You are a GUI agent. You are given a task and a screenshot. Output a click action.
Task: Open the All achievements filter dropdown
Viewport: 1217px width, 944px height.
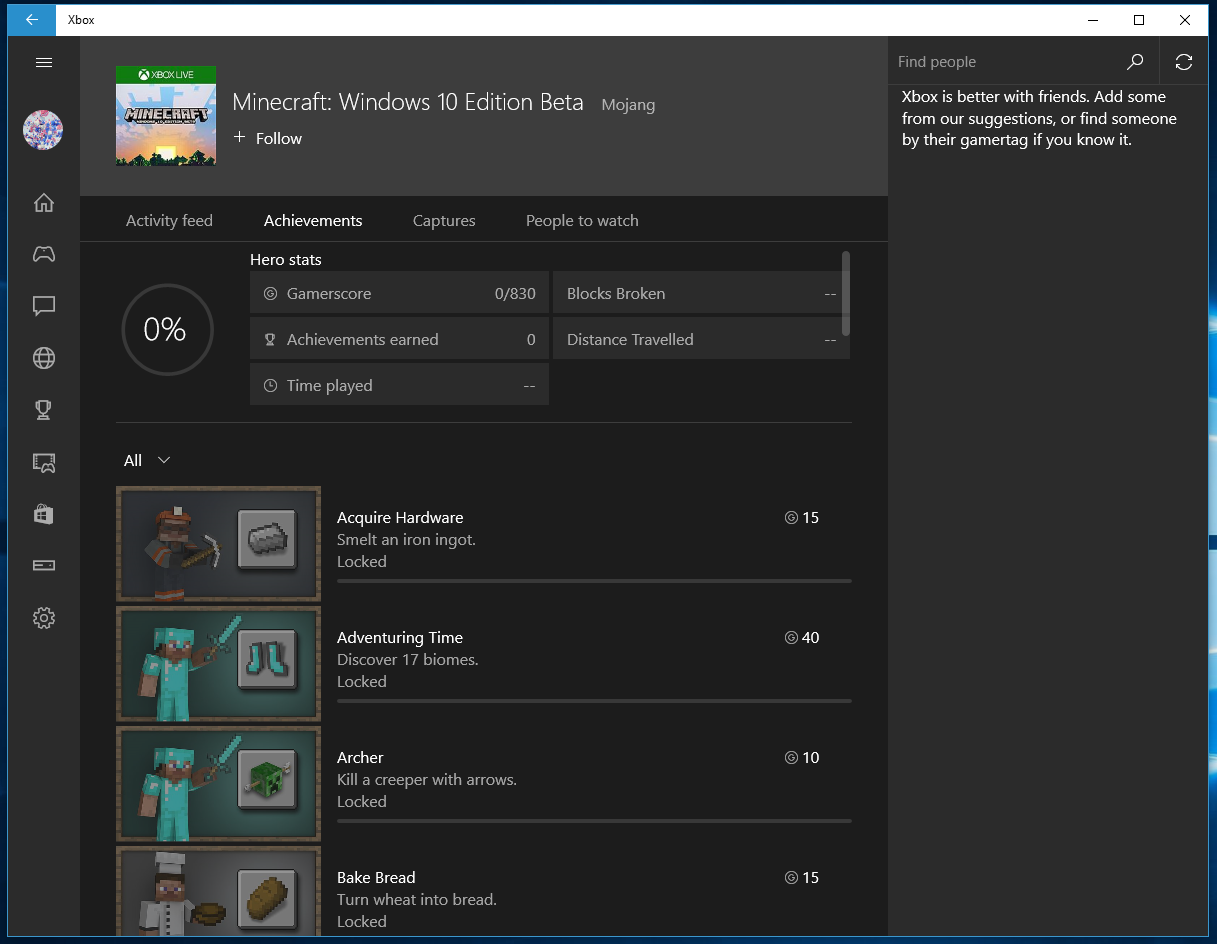coord(146,460)
